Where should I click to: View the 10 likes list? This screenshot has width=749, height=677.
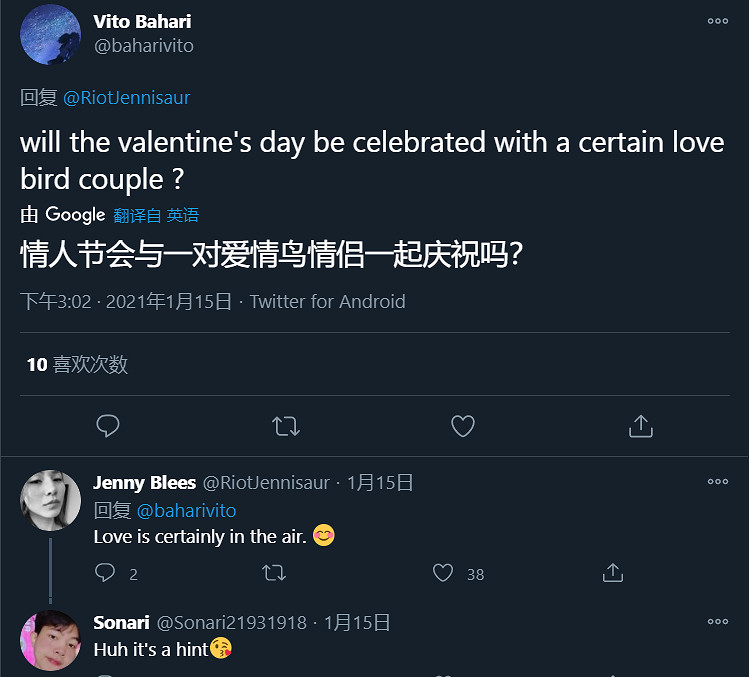click(x=77, y=365)
